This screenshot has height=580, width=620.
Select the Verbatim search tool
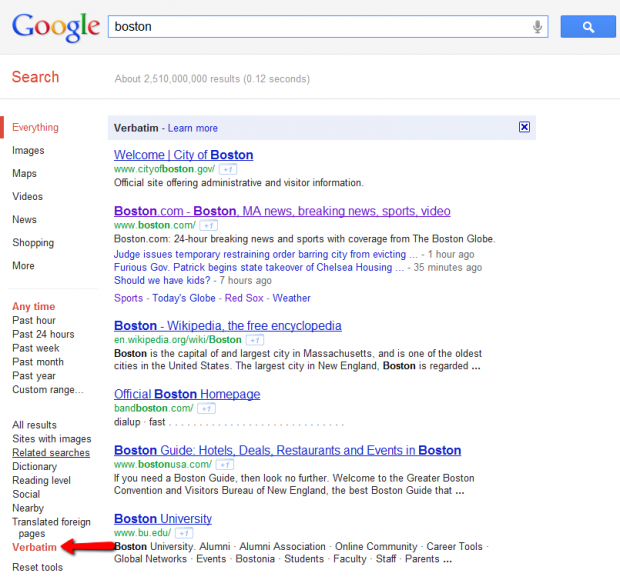[34, 547]
